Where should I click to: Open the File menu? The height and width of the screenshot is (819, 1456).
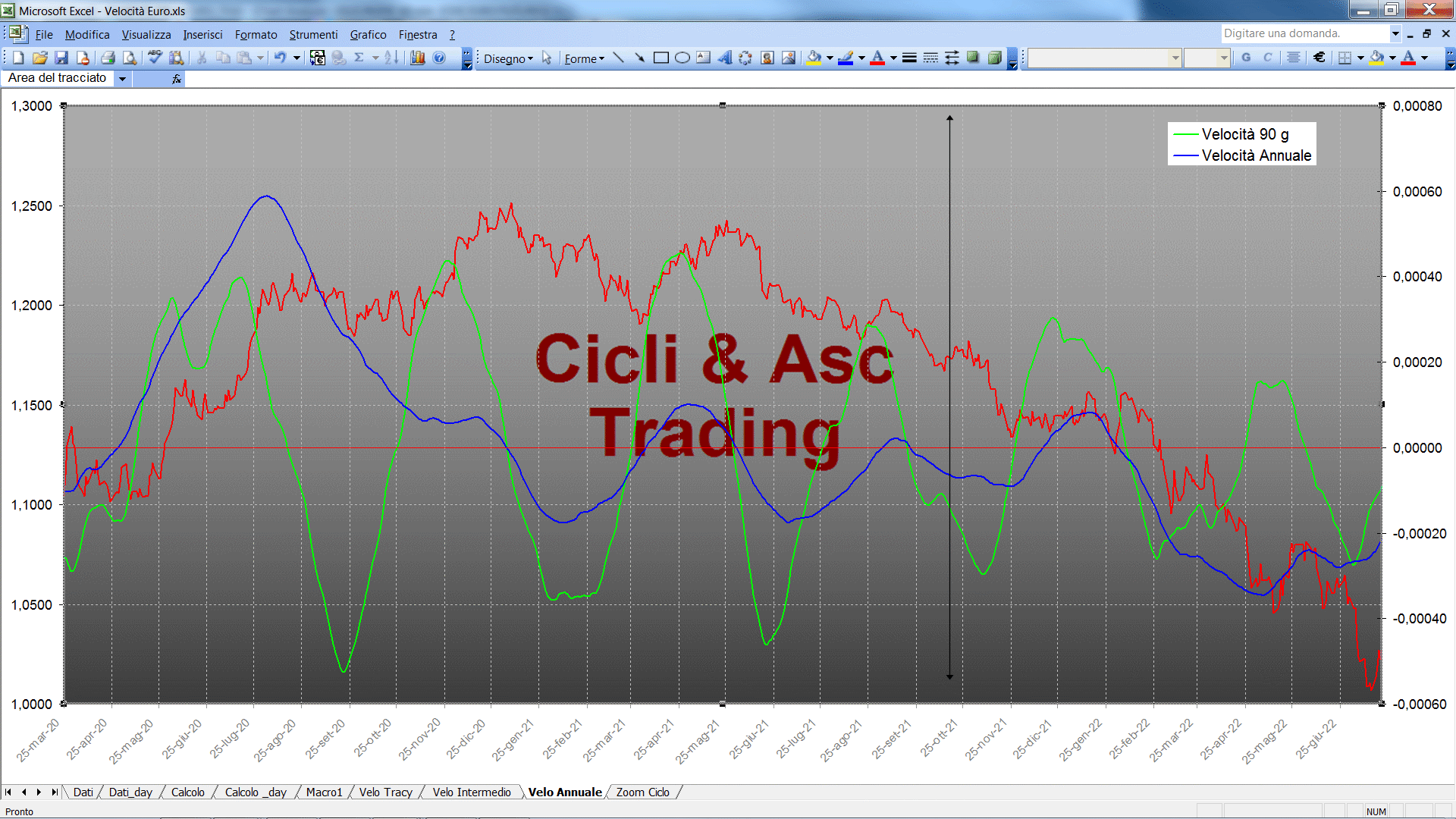pyautogui.click(x=44, y=35)
